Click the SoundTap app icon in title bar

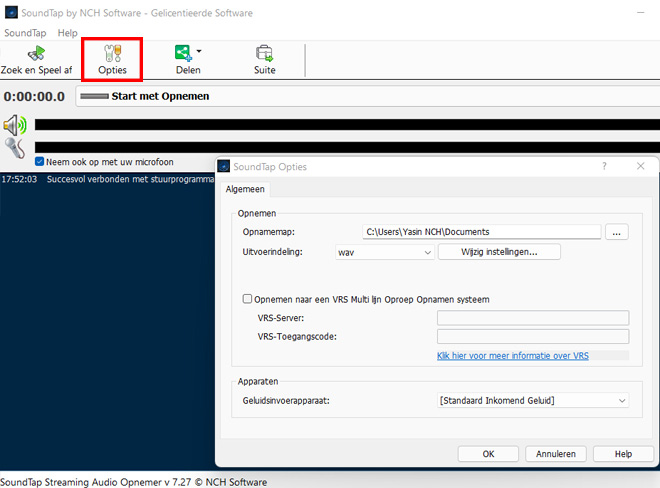tap(11, 12)
